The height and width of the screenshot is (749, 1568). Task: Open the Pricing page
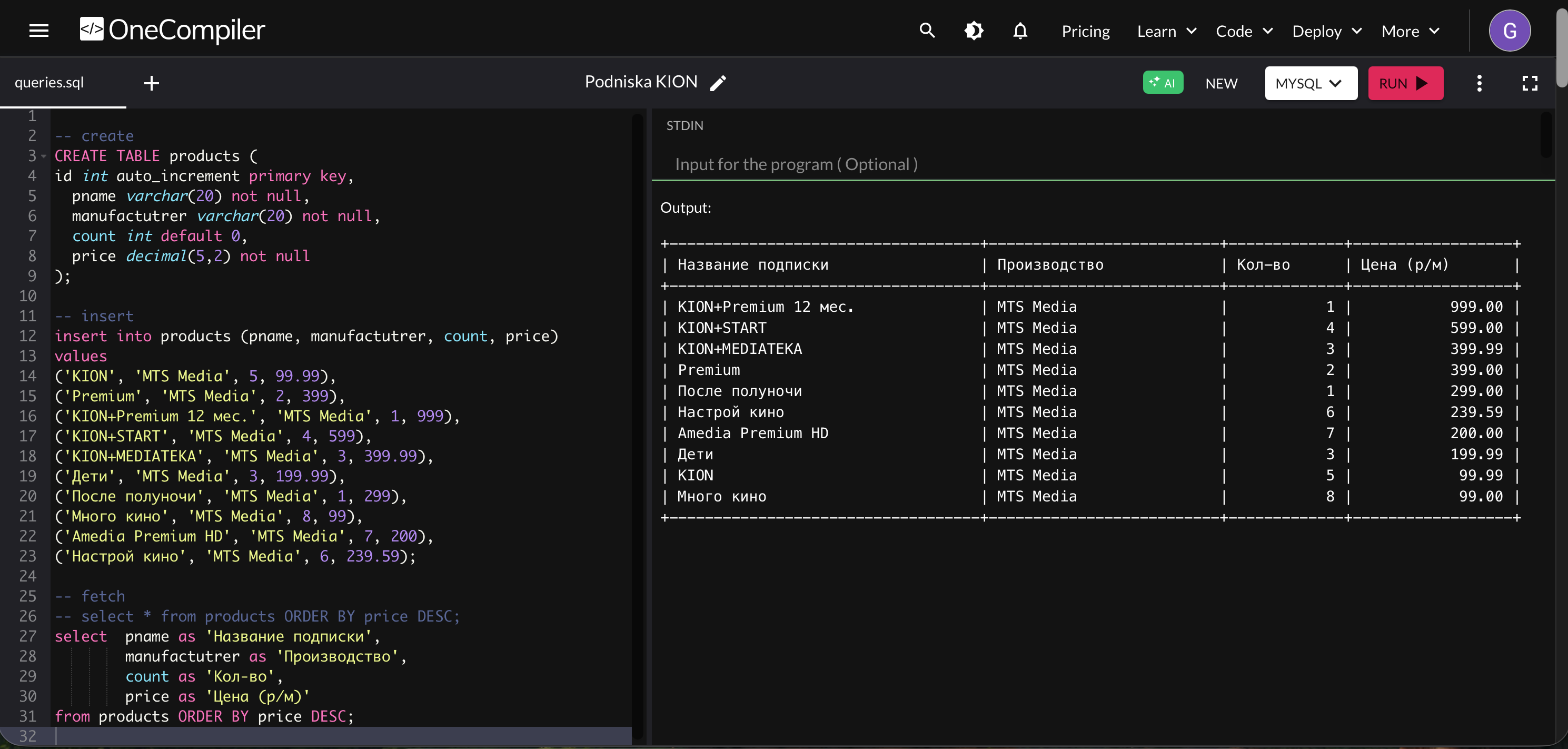tap(1085, 31)
